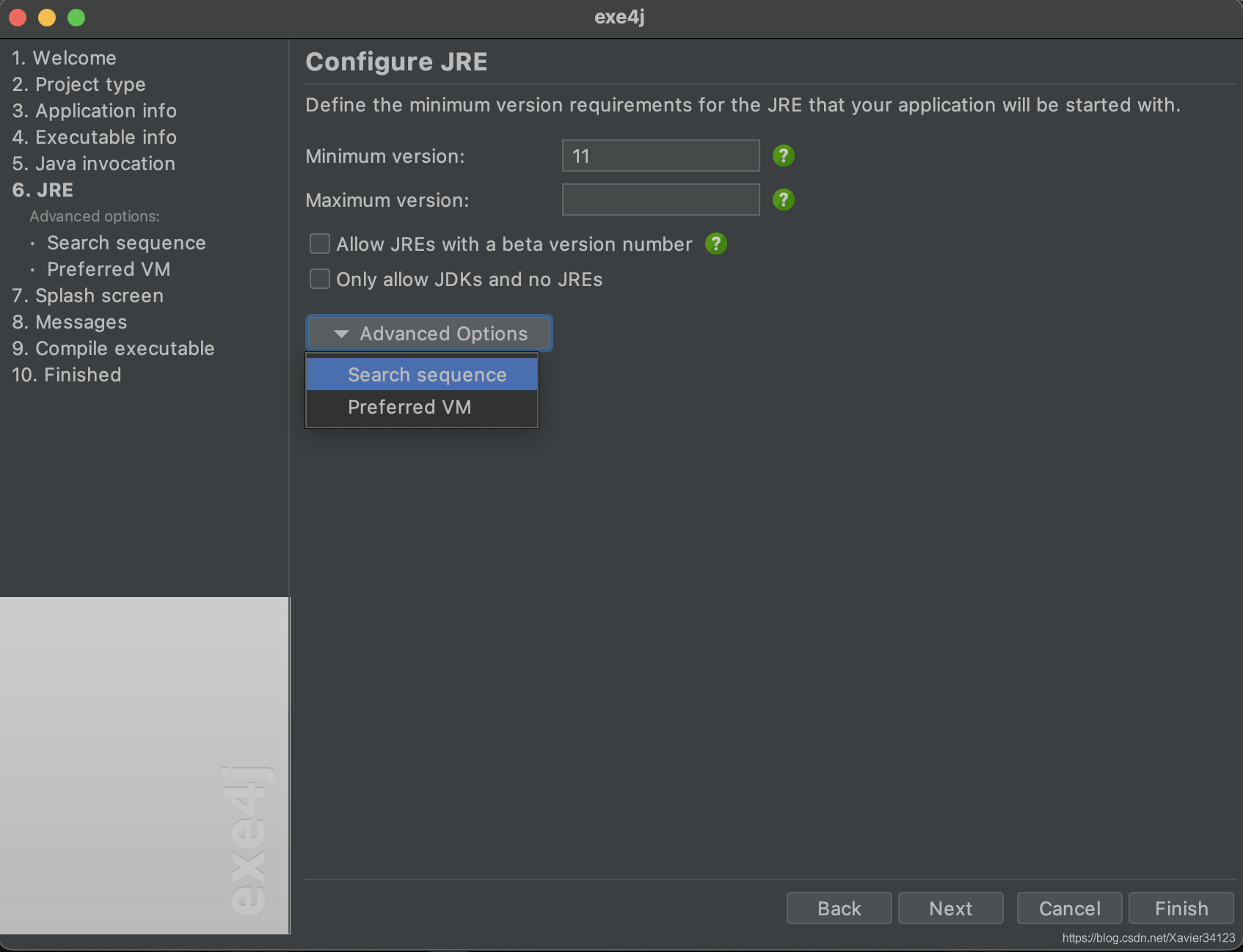1243x952 pixels.
Task: Select step 6. JRE in sidebar
Action: (x=43, y=190)
